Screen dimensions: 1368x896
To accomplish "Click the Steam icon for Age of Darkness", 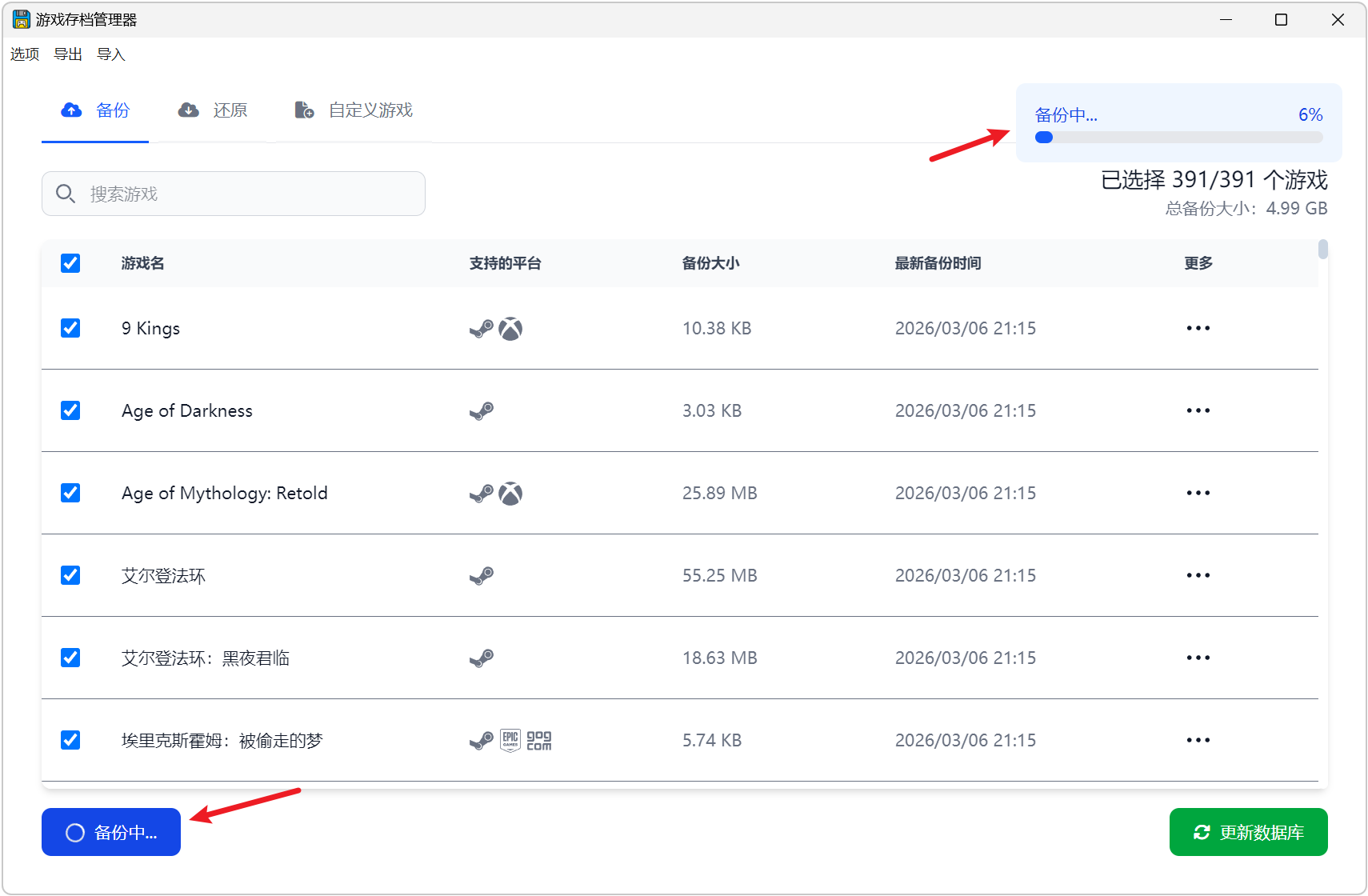I will pos(482,411).
